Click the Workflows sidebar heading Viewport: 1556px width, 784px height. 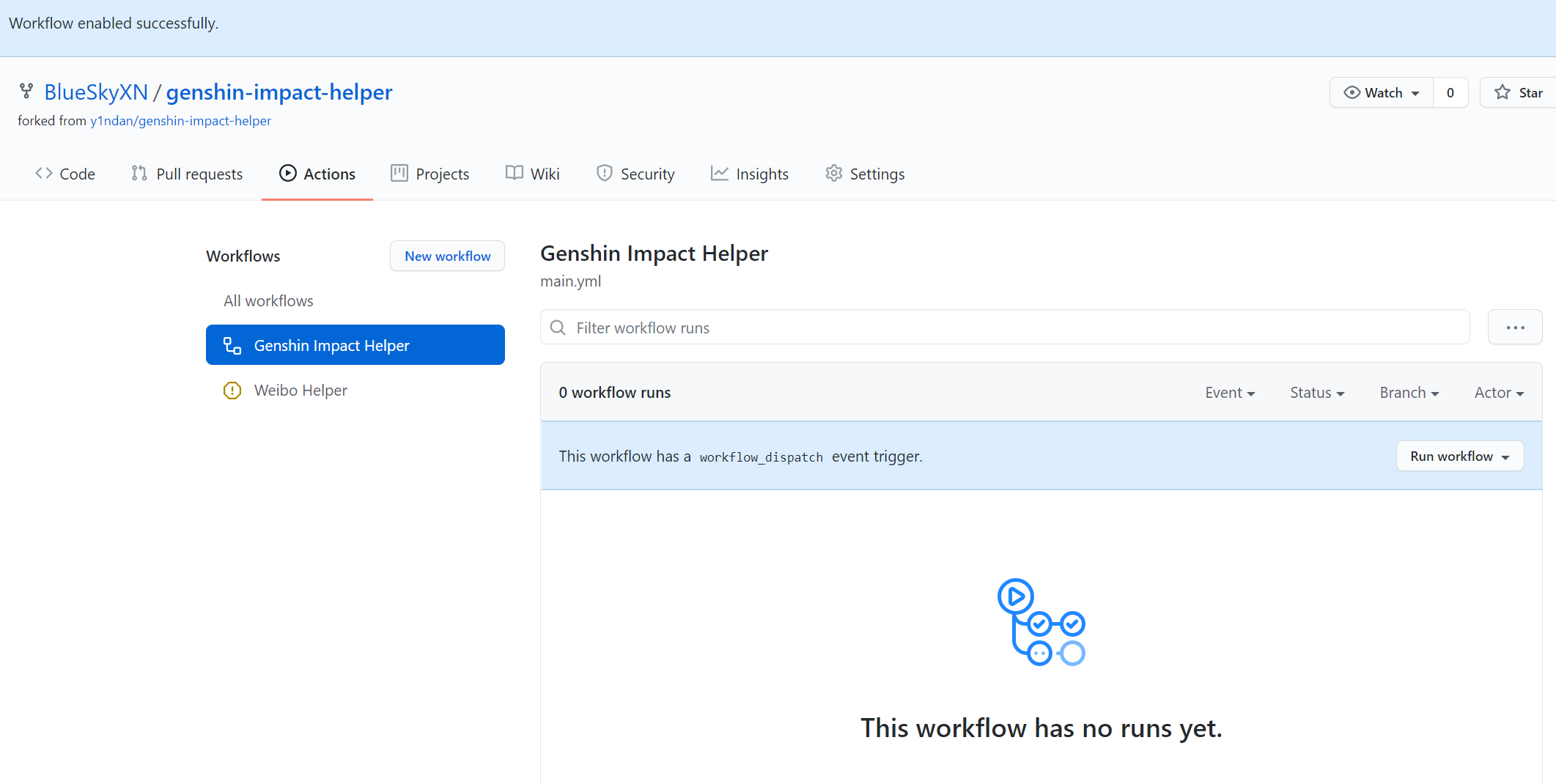tap(243, 256)
